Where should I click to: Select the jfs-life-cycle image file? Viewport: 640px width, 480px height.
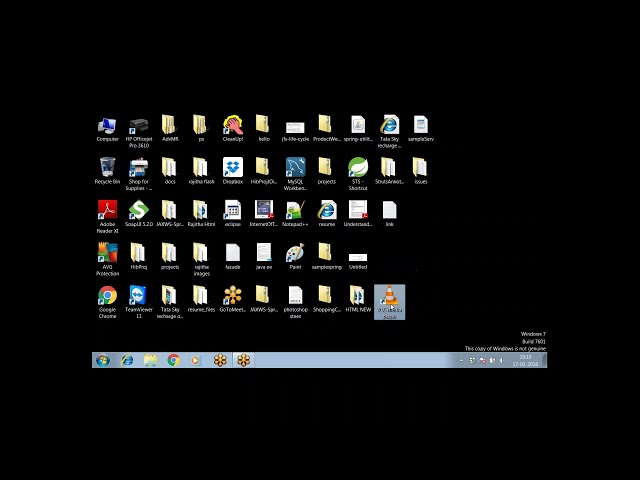[295, 131]
